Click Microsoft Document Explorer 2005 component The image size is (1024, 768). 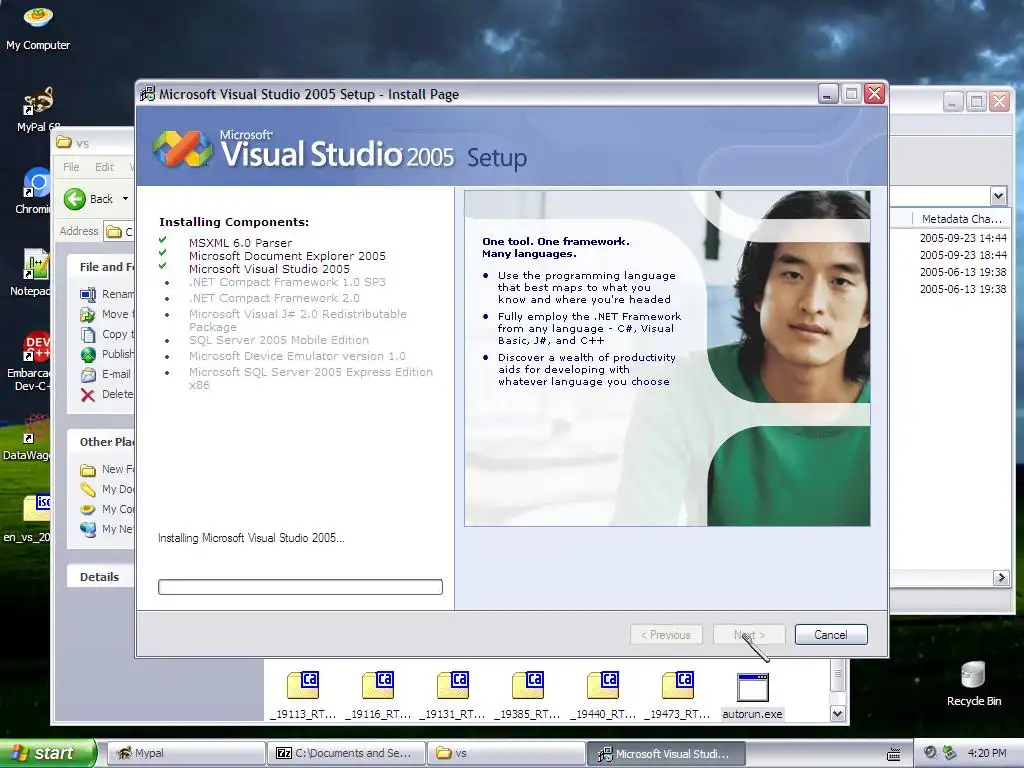tap(287, 256)
